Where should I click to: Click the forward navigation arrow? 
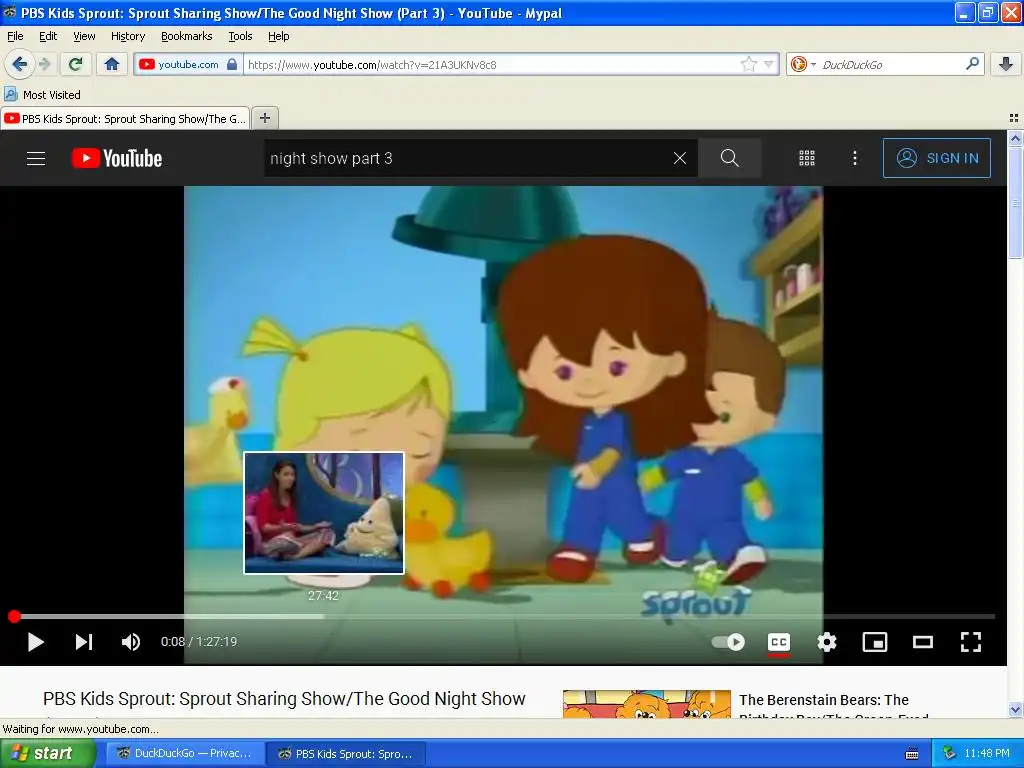[x=45, y=64]
